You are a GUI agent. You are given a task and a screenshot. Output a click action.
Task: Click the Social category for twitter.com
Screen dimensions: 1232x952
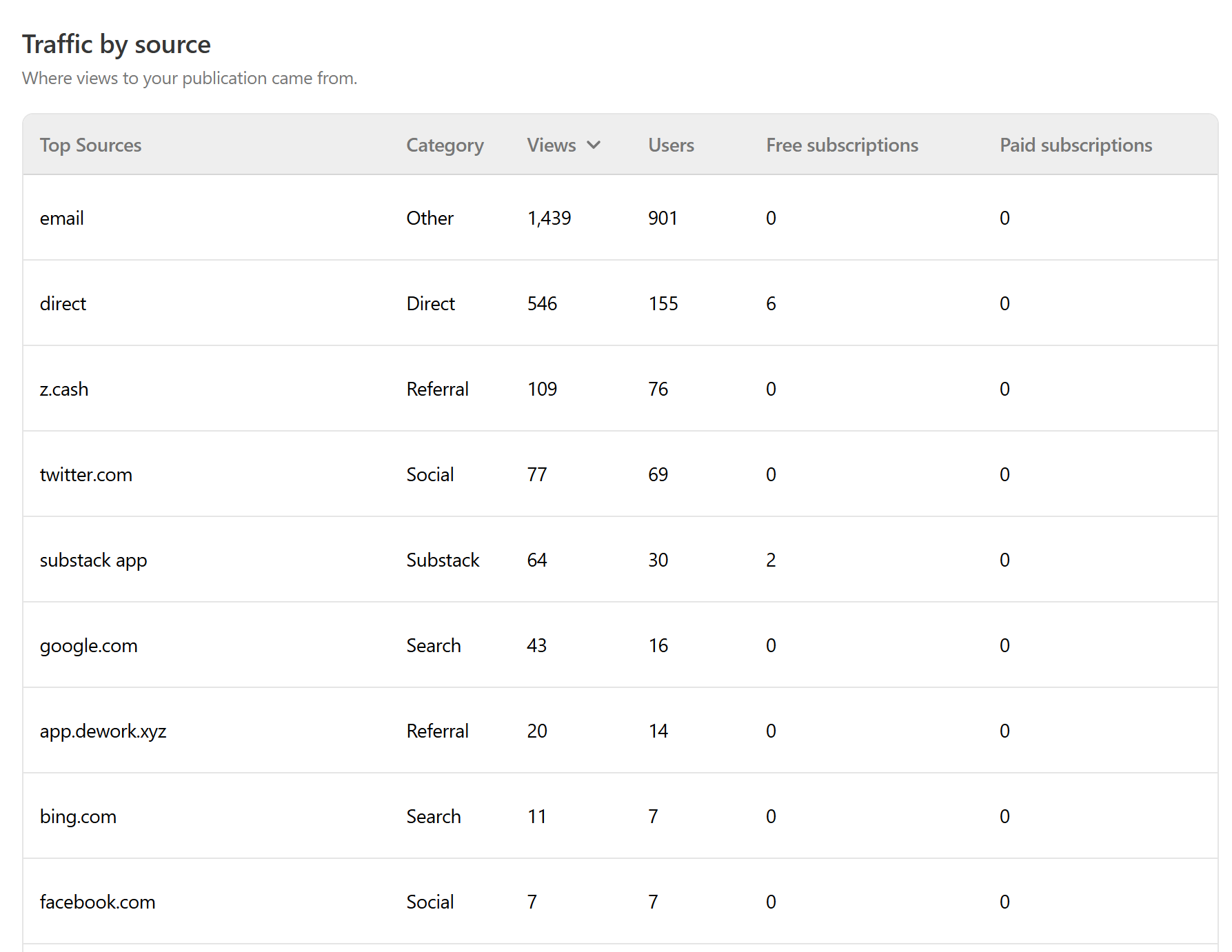[430, 474]
